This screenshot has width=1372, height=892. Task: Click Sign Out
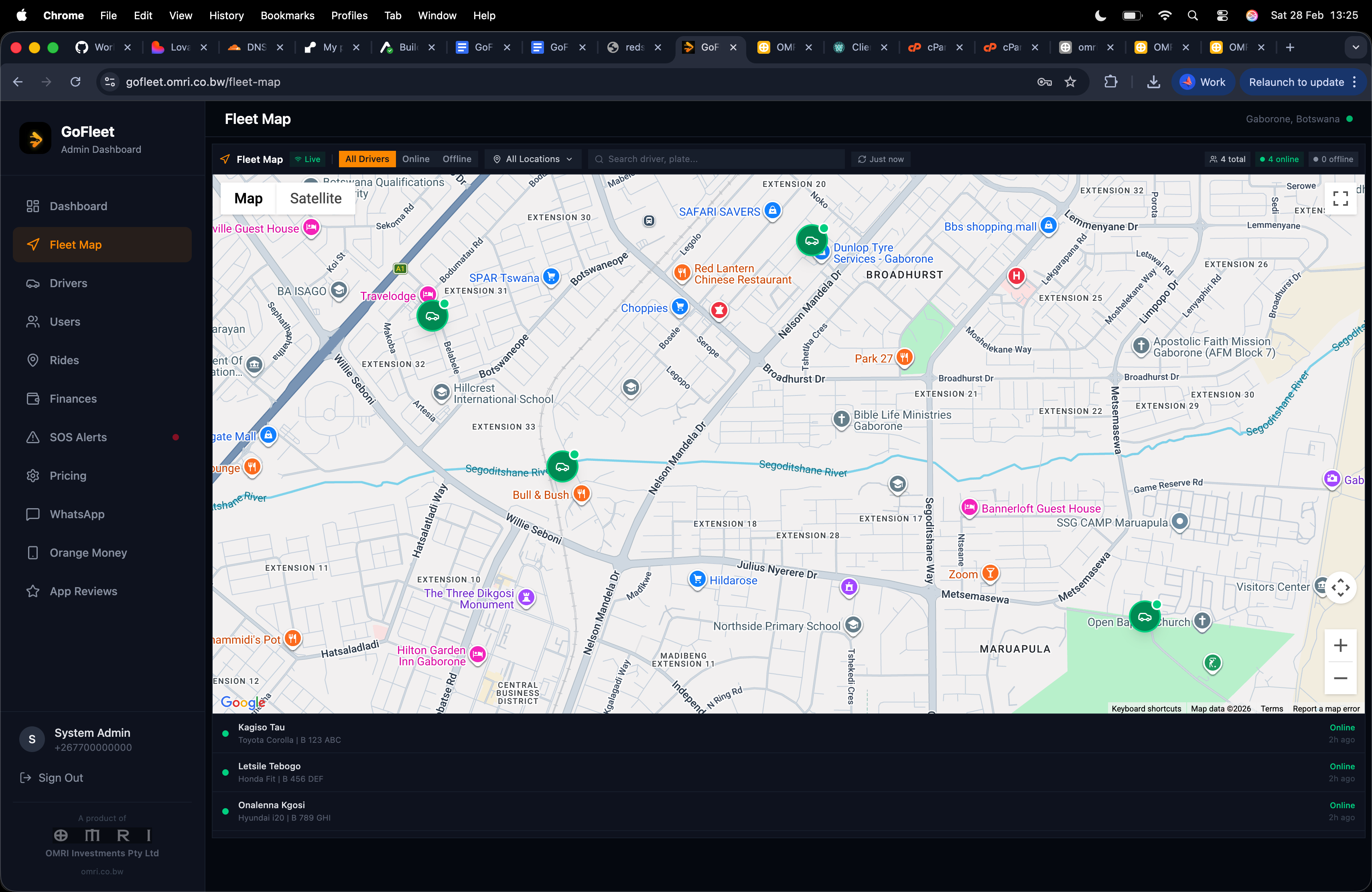click(x=52, y=778)
